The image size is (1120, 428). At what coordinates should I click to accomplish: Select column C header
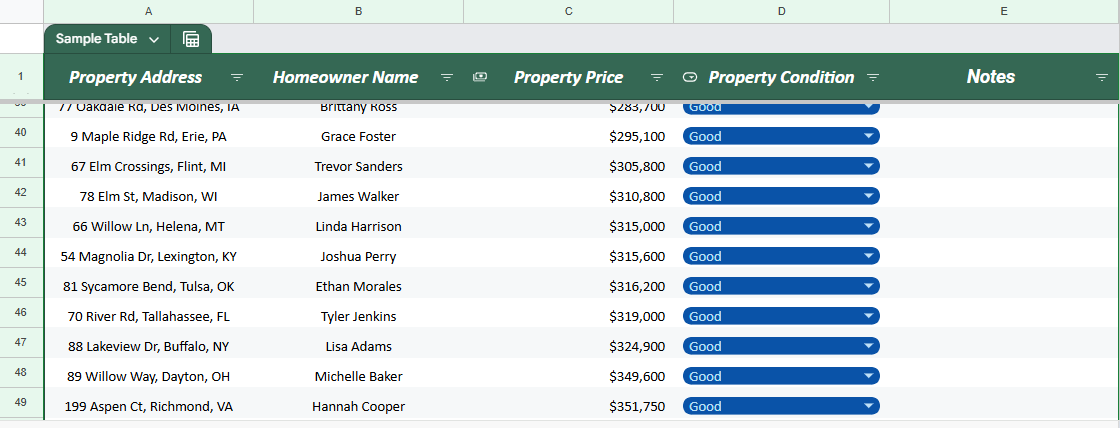(569, 11)
